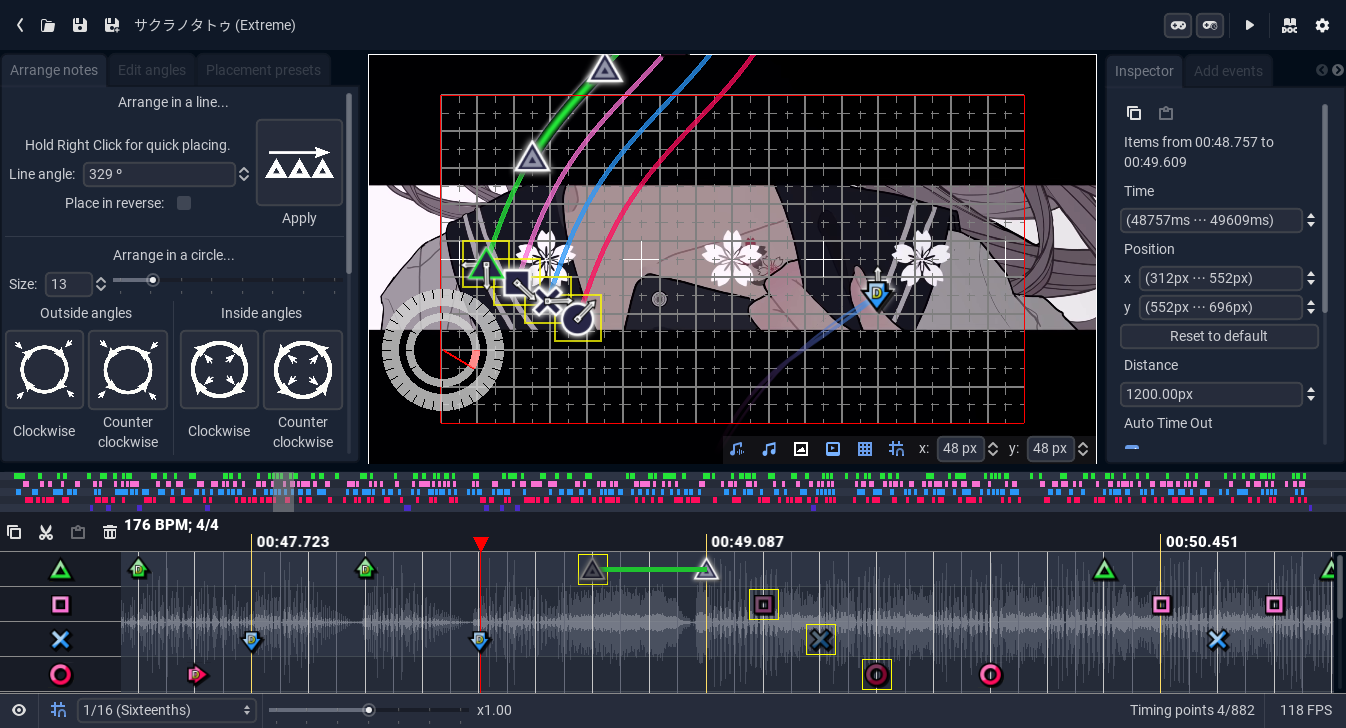The width and height of the screenshot is (1346, 728).
Task: Switch to the Edit angles tab
Action: (152, 70)
